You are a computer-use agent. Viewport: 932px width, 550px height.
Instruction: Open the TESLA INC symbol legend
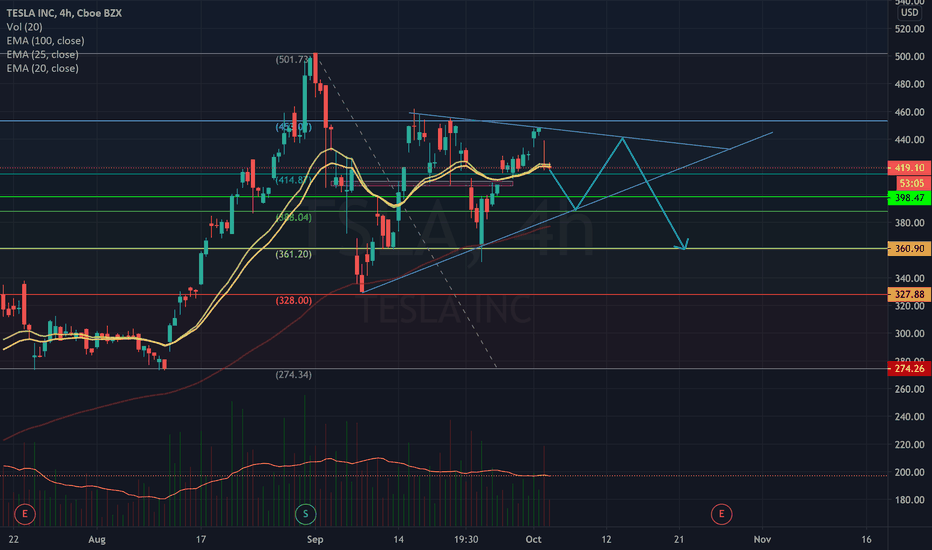[x=64, y=13]
